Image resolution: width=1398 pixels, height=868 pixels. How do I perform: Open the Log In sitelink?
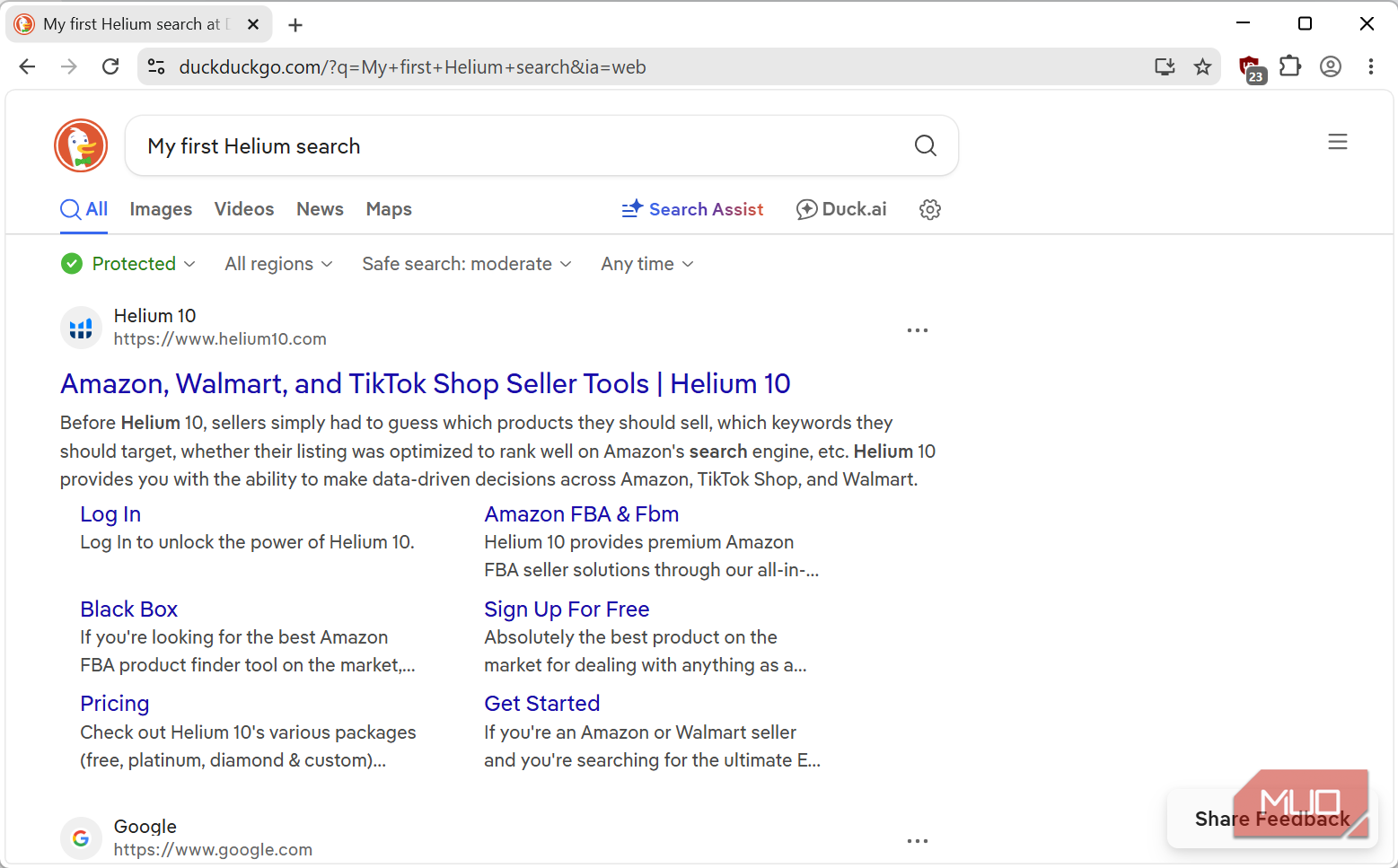click(110, 514)
